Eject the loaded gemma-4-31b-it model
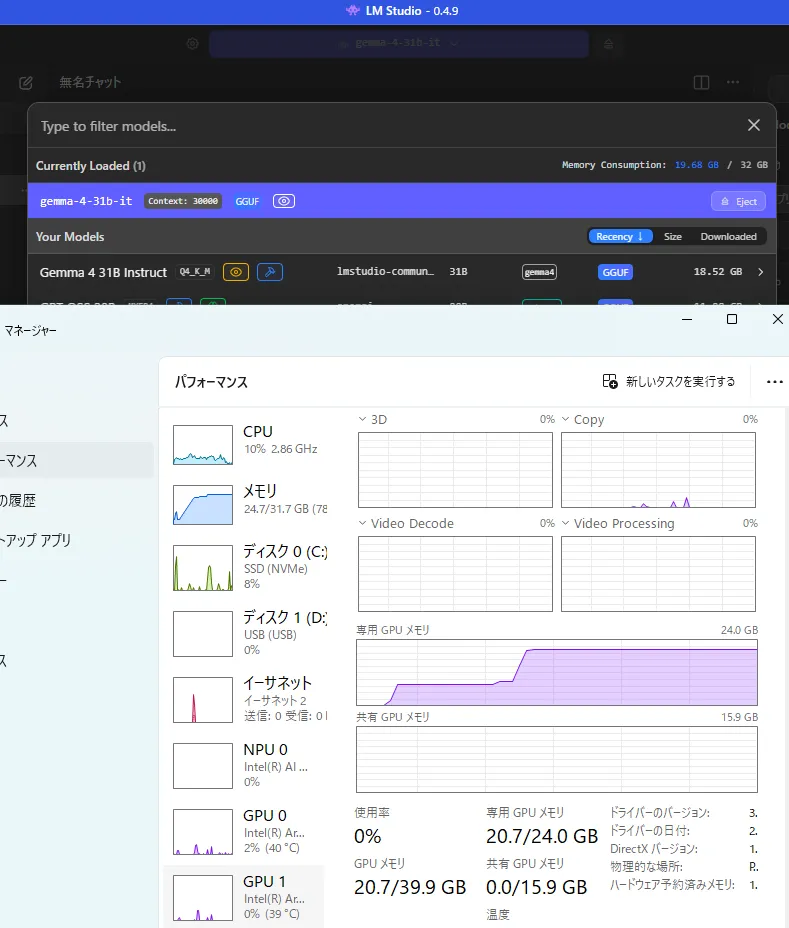Screen dimensions: 789x928 (738, 201)
